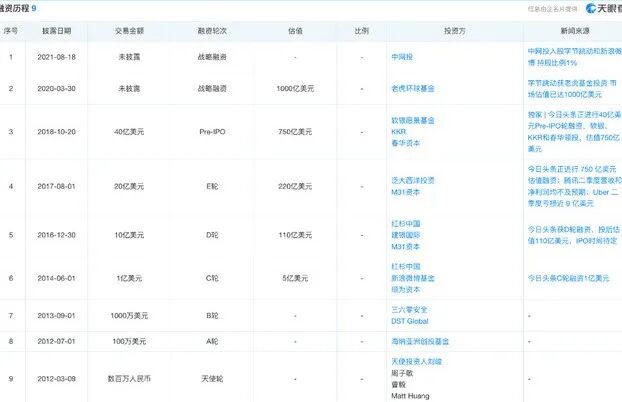622x402 pixels.
Task: Click the 1000万美元 transaction amount
Action: pyautogui.click(x=129, y=315)
